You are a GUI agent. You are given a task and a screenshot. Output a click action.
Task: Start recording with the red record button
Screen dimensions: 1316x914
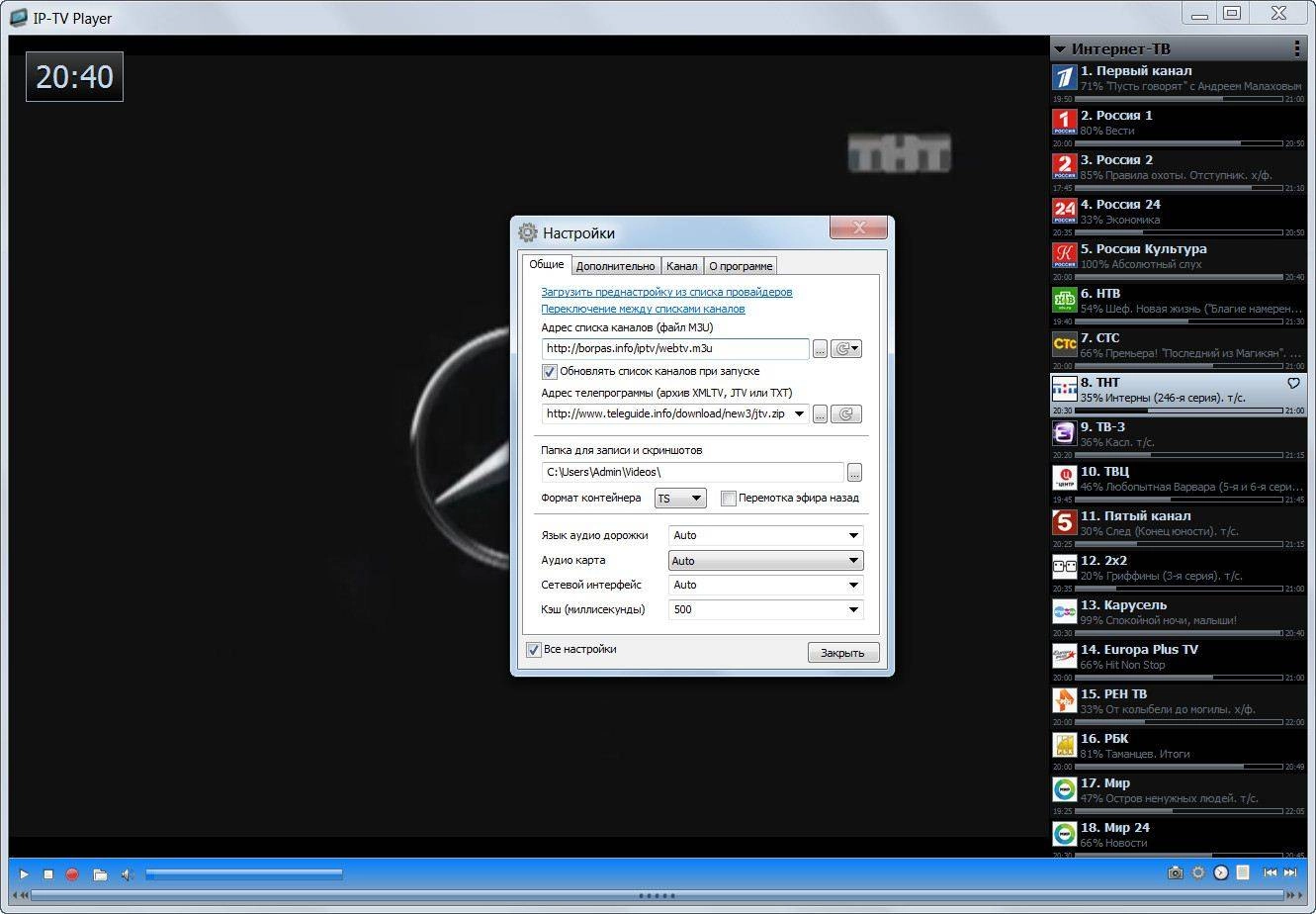[x=72, y=873]
